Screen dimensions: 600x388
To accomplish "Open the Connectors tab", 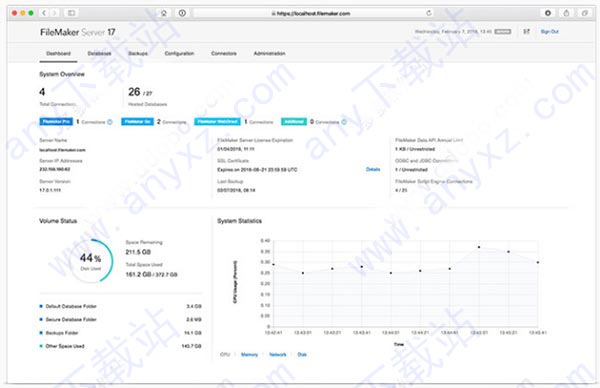I will pyautogui.click(x=224, y=54).
